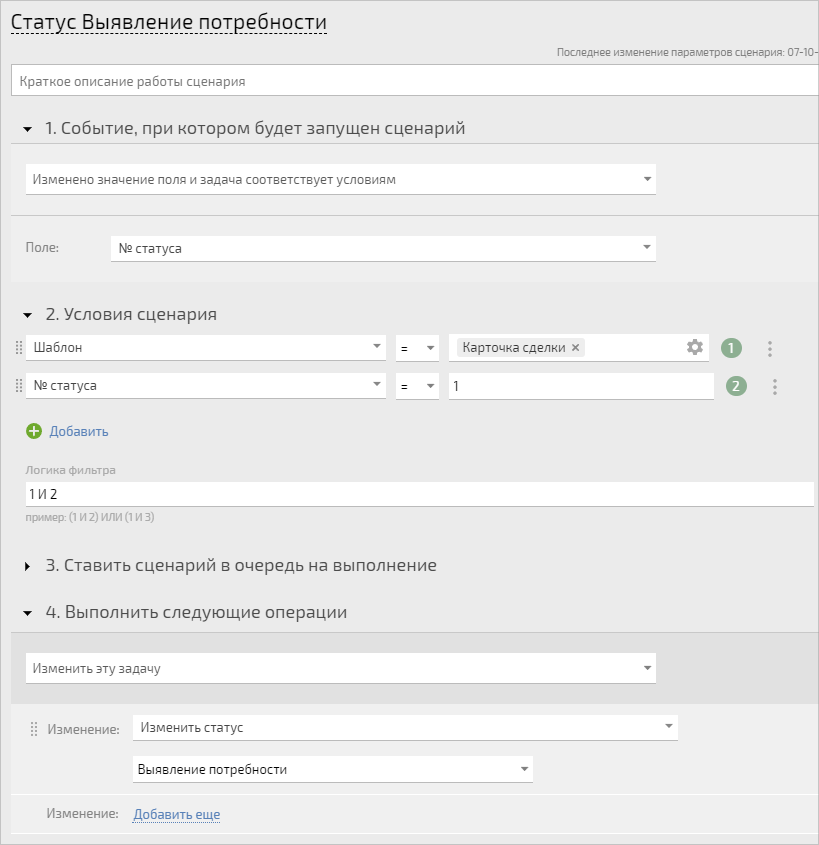The width and height of the screenshot is (819, 845).
Task: Grab drag handle of № статуса condition row
Action: coord(19,386)
